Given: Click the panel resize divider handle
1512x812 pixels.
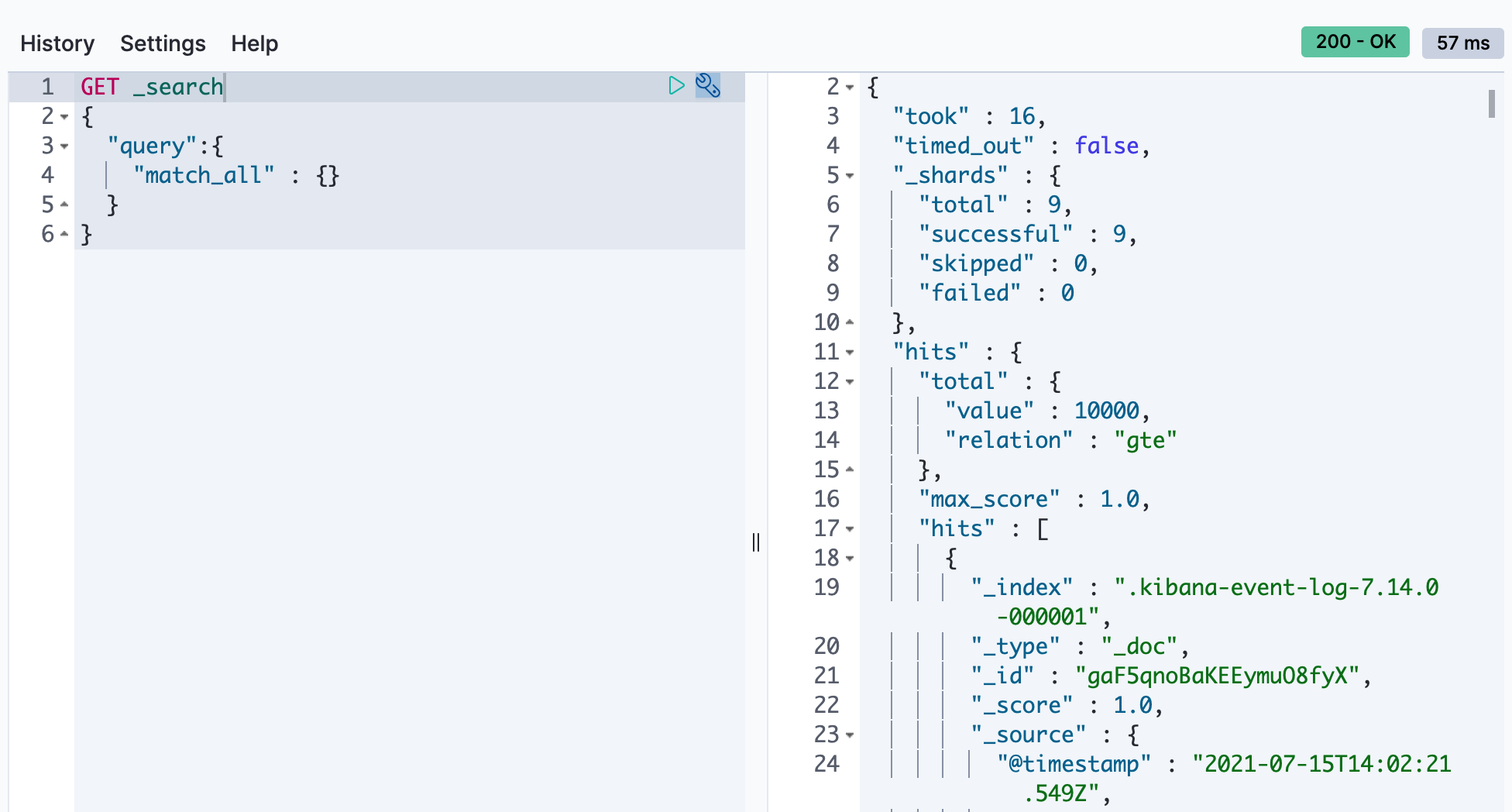Looking at the screenshot, I should click(756, 542).
